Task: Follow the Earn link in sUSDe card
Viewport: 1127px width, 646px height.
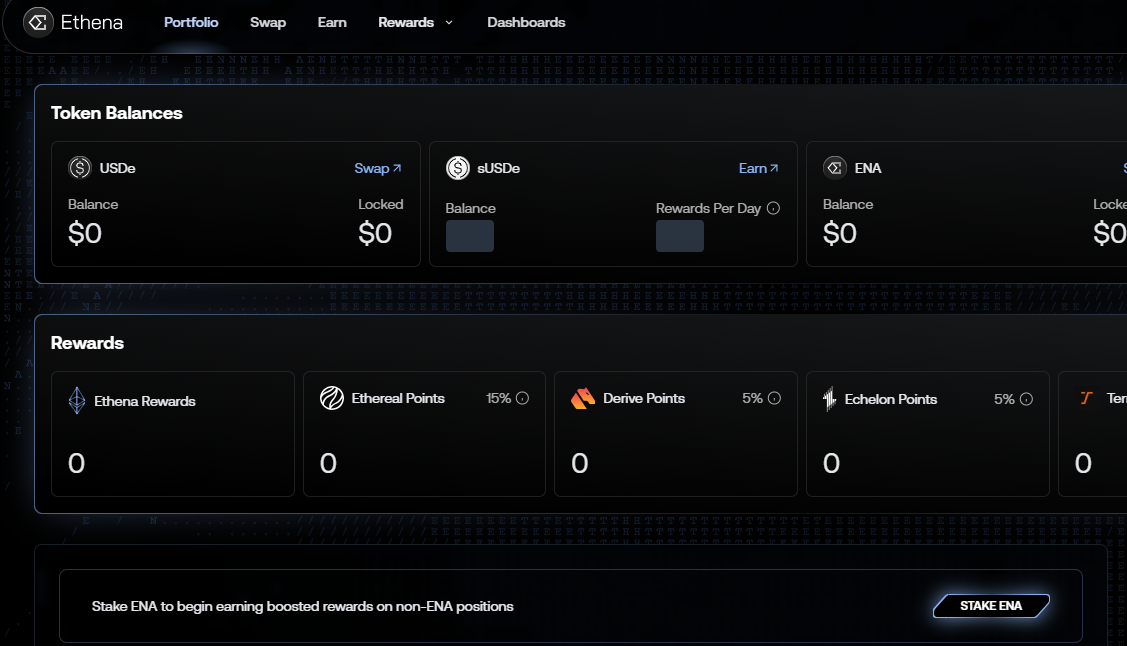Action: (x=758, y=168)
